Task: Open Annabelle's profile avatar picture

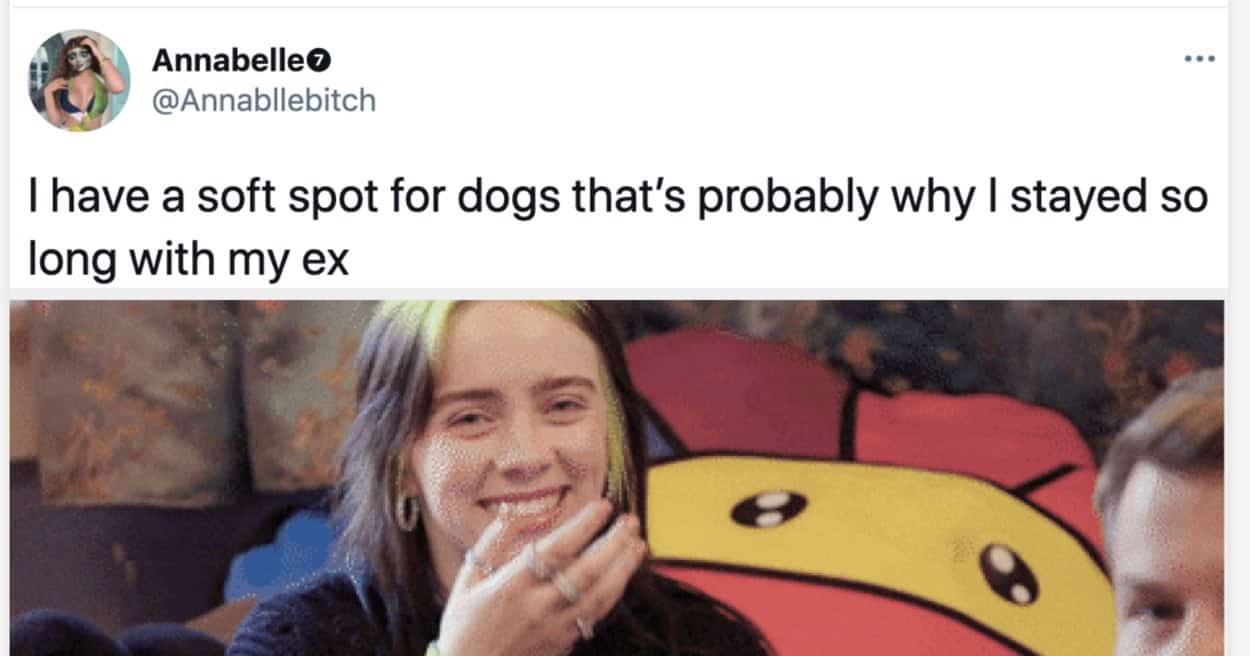Action: (79, 80)
